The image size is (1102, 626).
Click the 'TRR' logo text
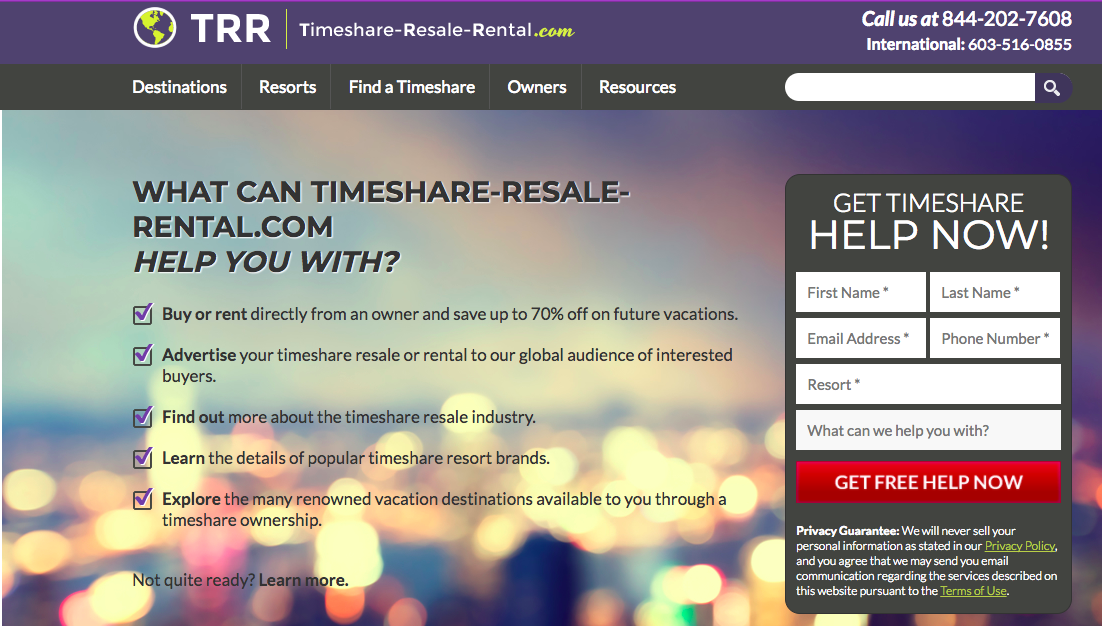coord(231,29)
